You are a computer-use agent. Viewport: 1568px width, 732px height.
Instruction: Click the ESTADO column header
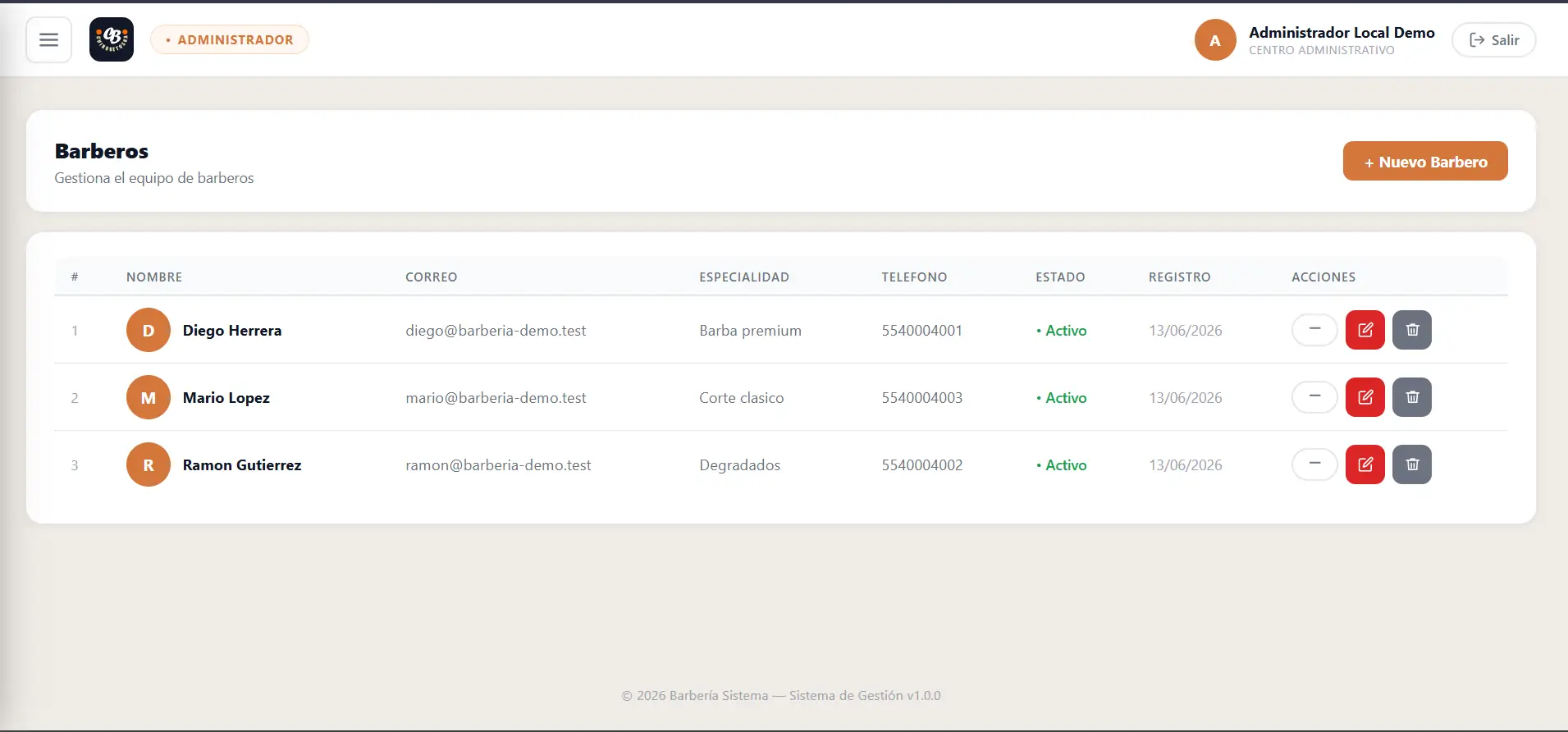pos(1060,277)
